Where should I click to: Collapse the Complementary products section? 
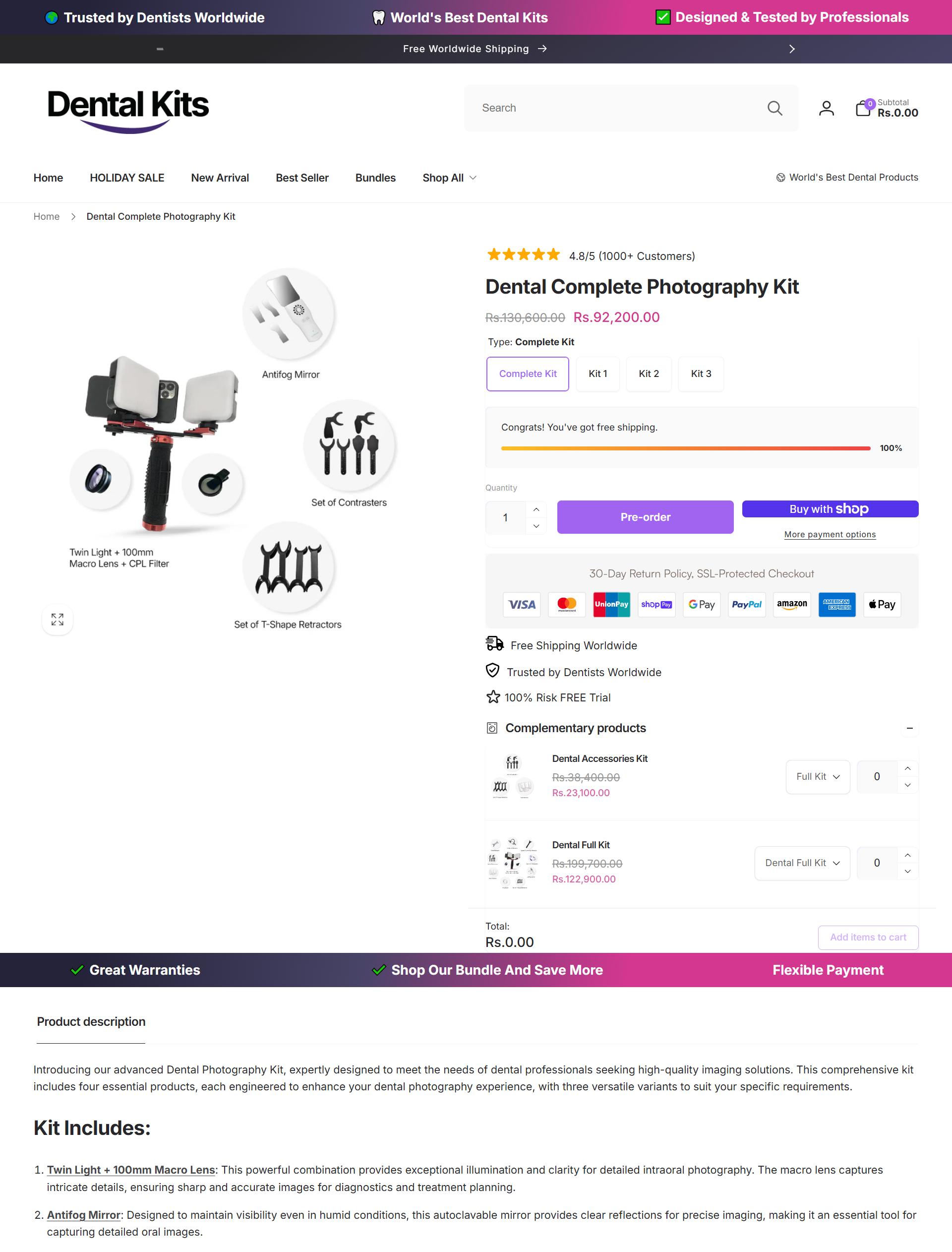(x=909, y=728)
